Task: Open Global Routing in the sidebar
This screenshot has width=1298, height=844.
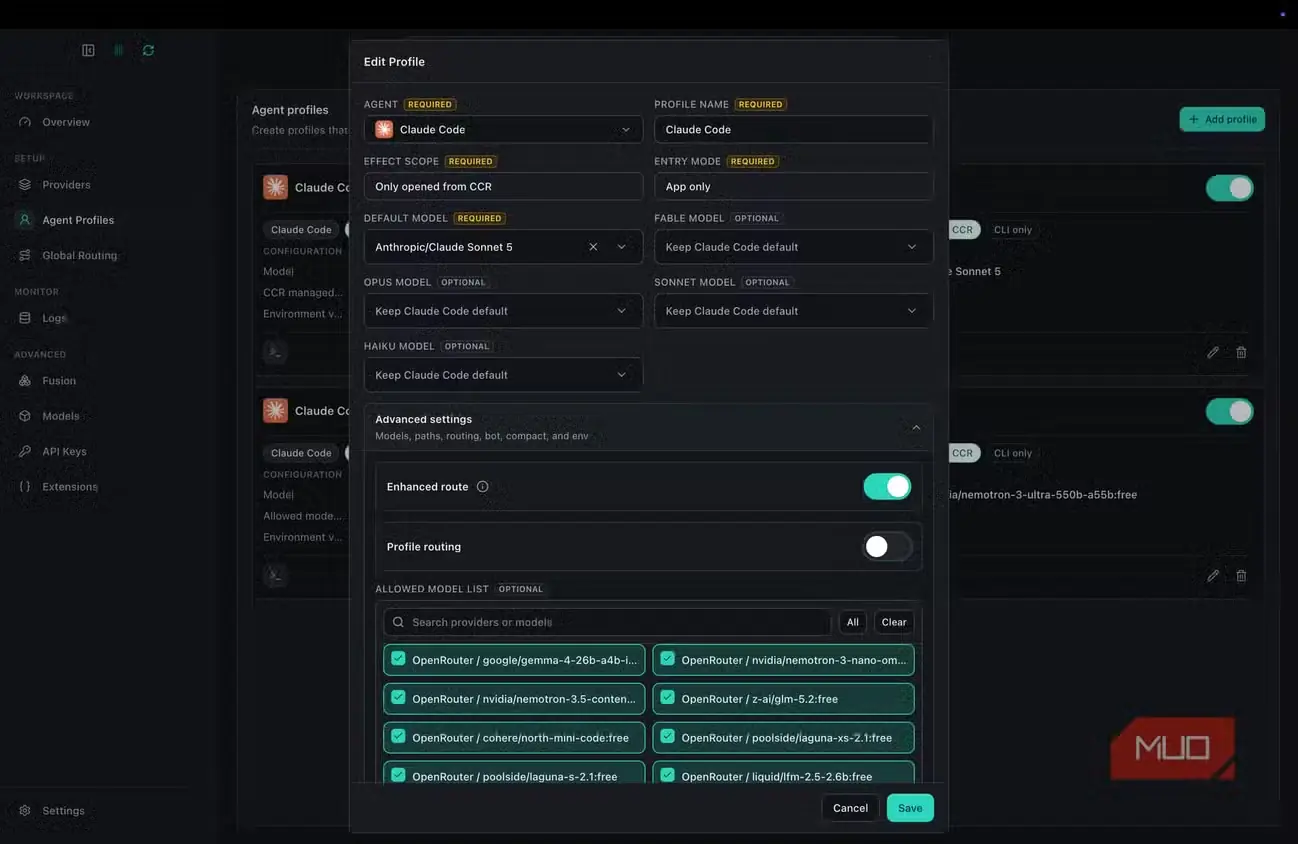Action: pos(79,255)
